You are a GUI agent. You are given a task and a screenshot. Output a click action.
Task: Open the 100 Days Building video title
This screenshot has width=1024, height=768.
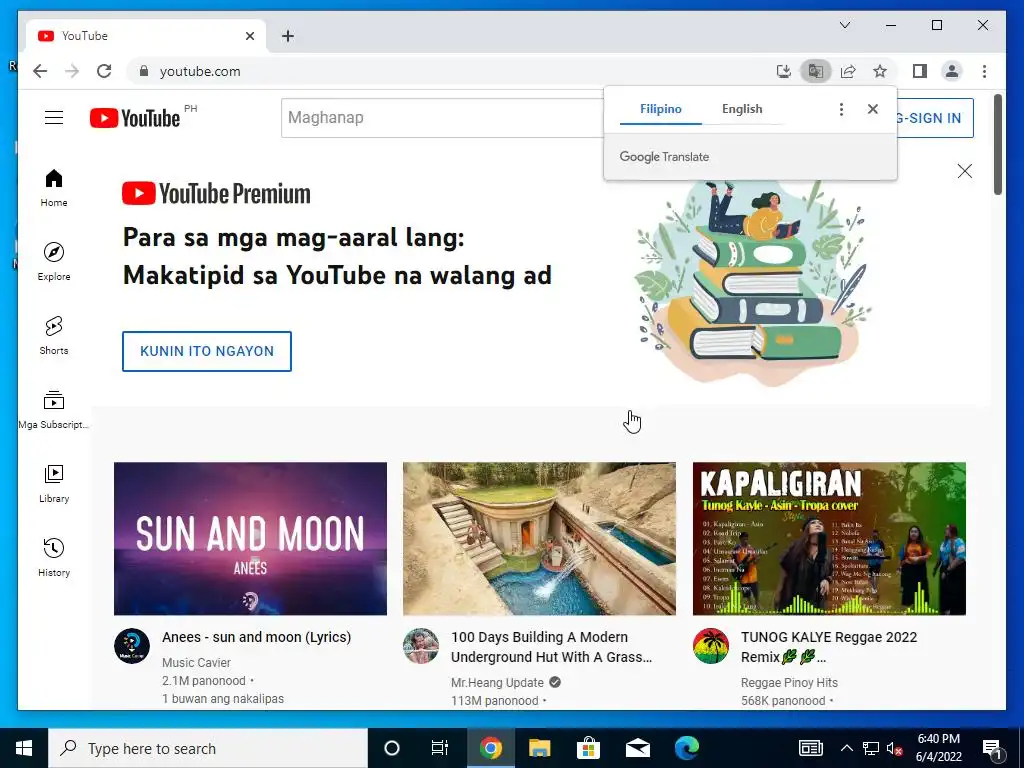click(551, 647)
